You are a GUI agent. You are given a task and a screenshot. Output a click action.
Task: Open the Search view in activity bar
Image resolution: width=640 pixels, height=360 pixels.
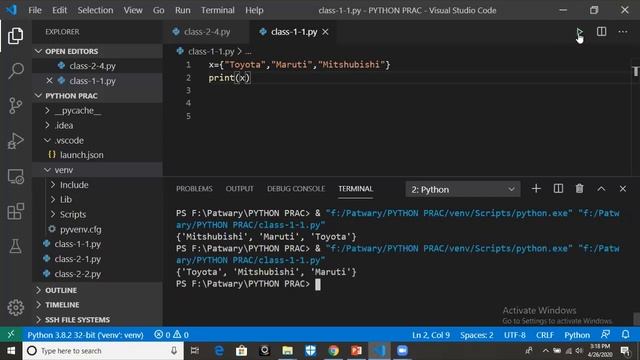(x=16, y=71)
